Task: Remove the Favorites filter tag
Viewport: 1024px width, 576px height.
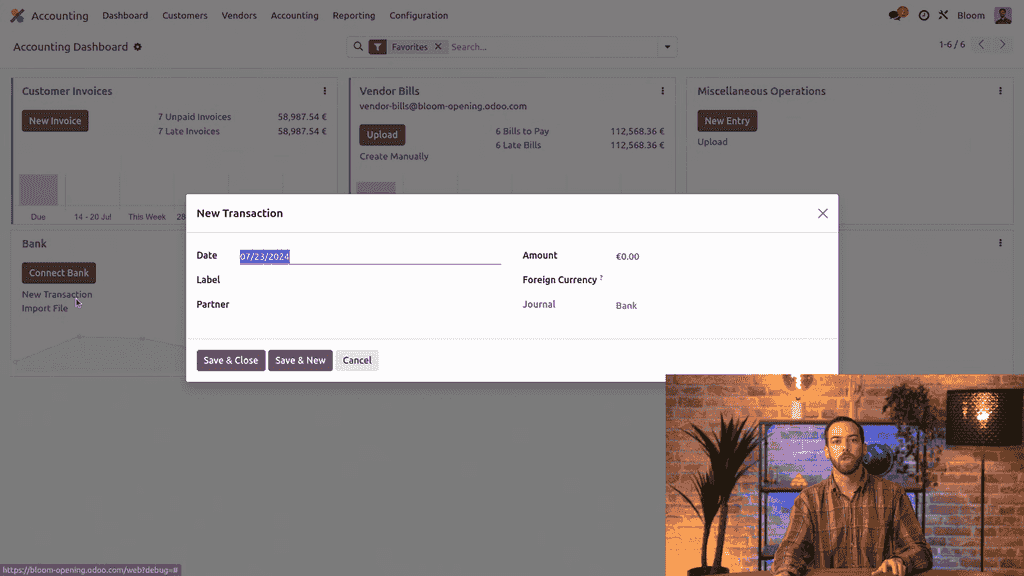Action: [x=438, y=47]
